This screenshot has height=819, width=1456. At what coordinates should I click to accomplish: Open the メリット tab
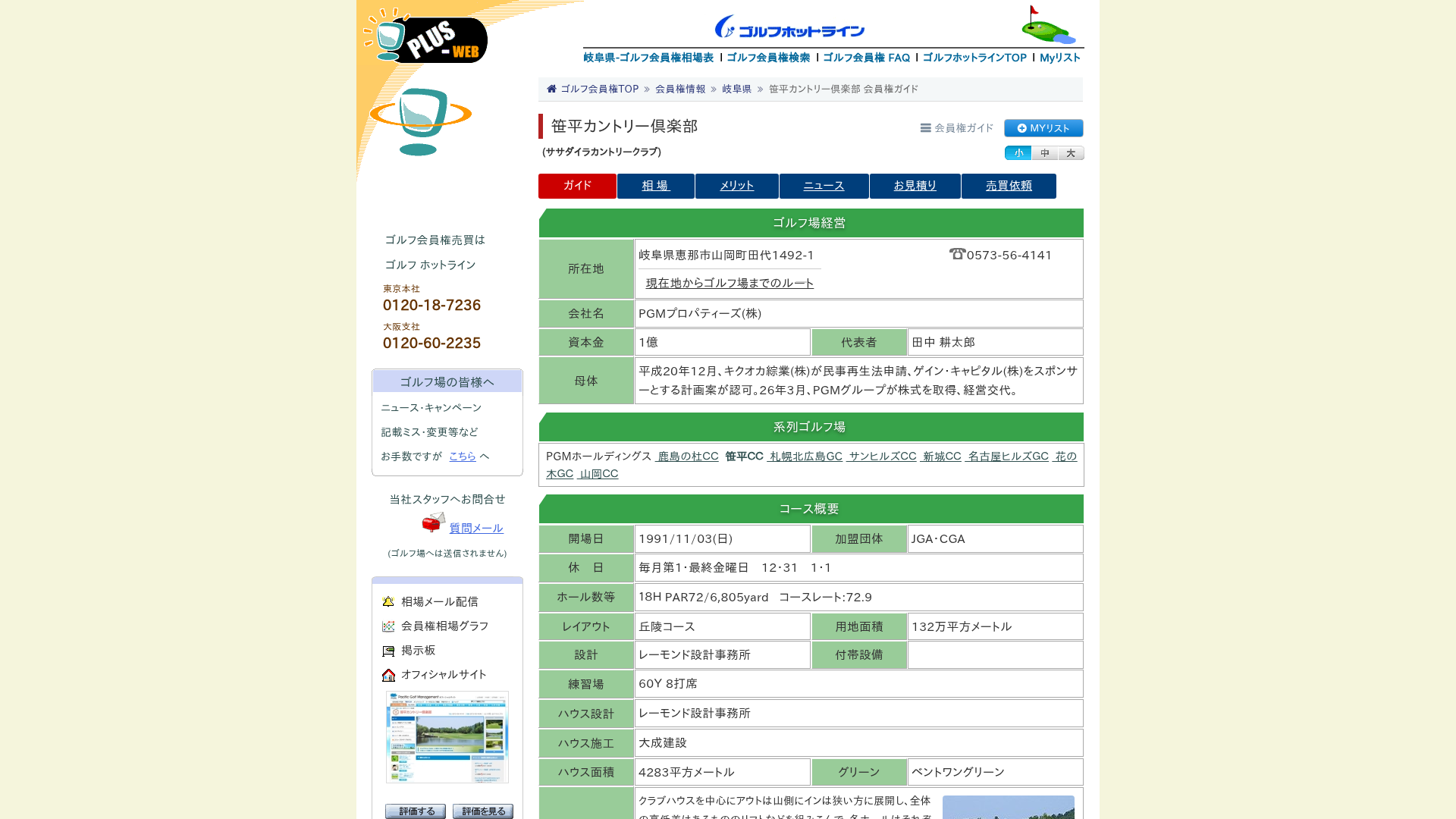737,186
